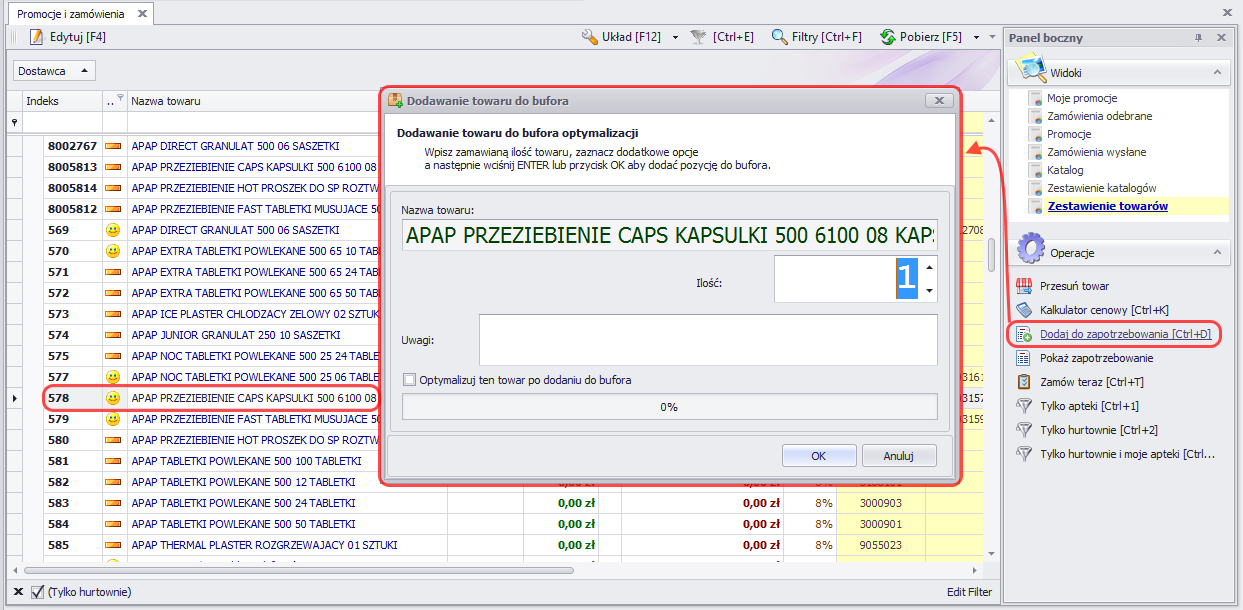The height and width of the screenshot is (610, 1243).
Task: Click the Pobierz [F5] refresh icon
Action: click(x=887, y=37)
